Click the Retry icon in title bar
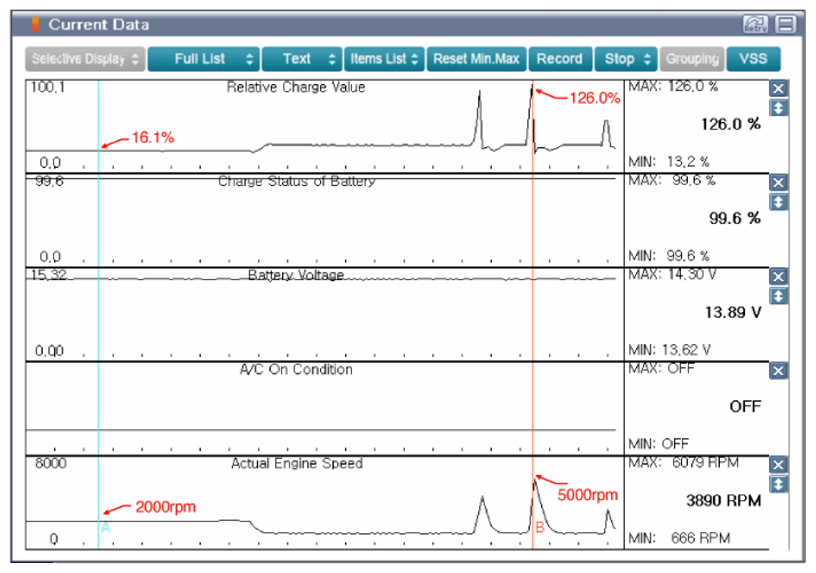 coord(754,25)
